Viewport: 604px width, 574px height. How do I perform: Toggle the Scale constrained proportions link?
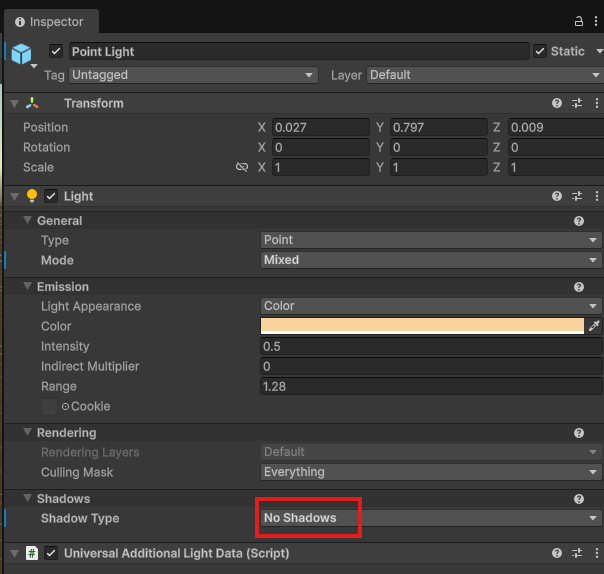click(x=241, y=167)
